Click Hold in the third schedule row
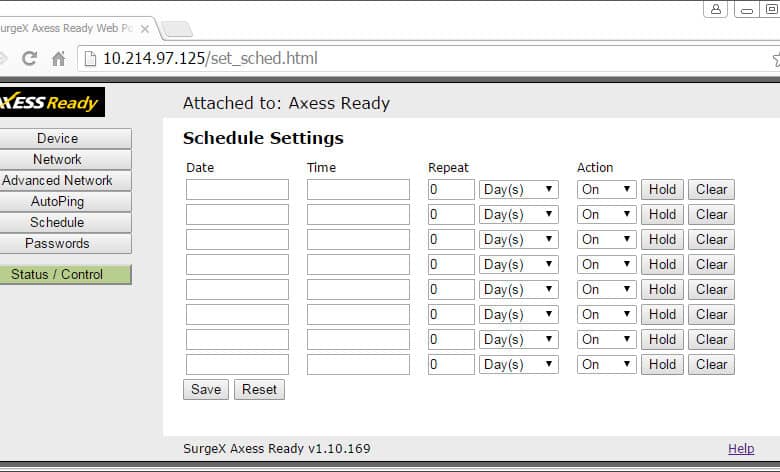The width and height of the screenshot is (780, 472). 662,239
